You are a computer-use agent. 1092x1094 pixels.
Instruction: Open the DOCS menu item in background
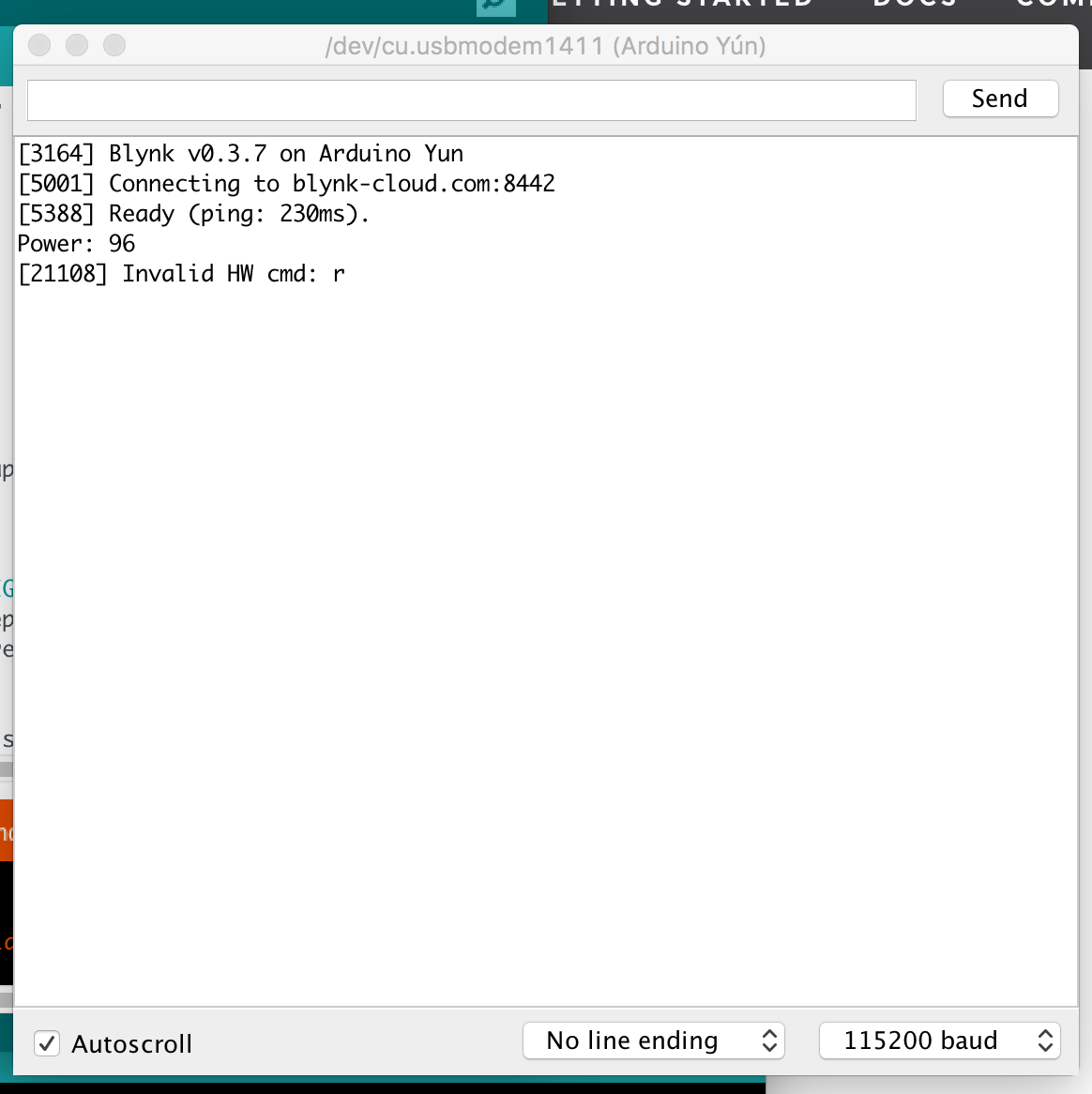pos(914,4)
